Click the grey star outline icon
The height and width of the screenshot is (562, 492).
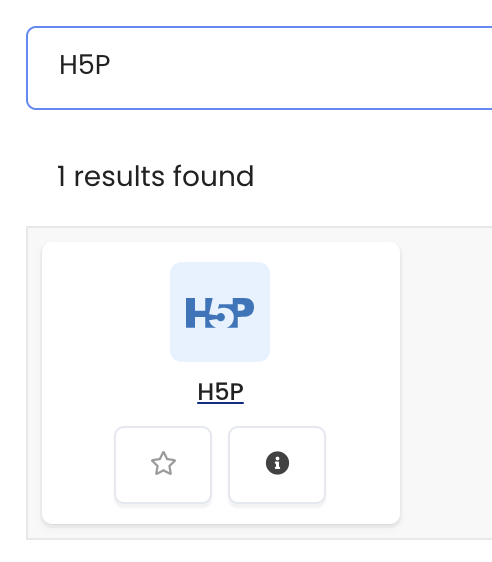pos(163,463)
